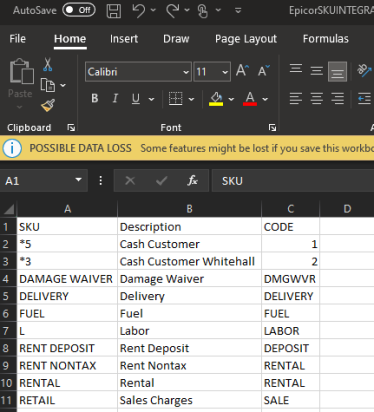This screenshot has height=412, width=374.
Task: Toggle Underline formatting
Action: pyautogui.click(x=135, y=99)
